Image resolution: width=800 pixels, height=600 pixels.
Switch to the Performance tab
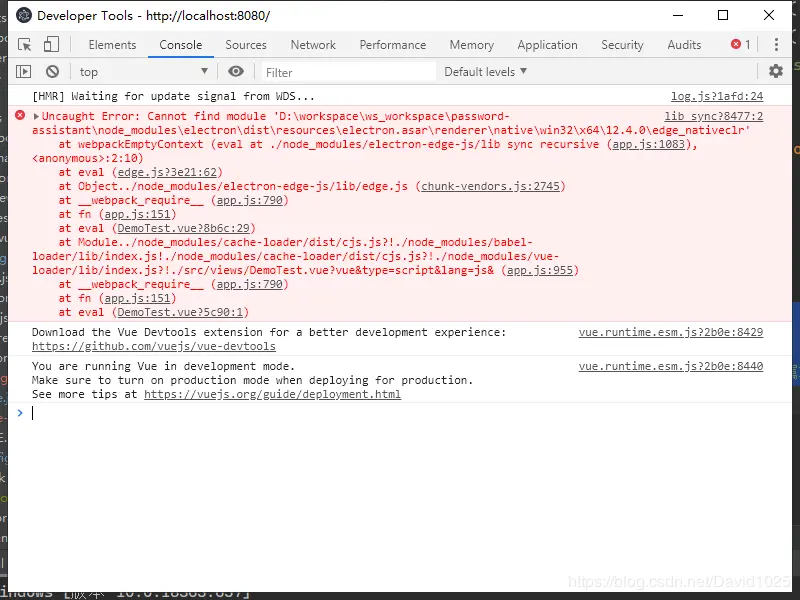pyautogui.click(x=393, y=45)
